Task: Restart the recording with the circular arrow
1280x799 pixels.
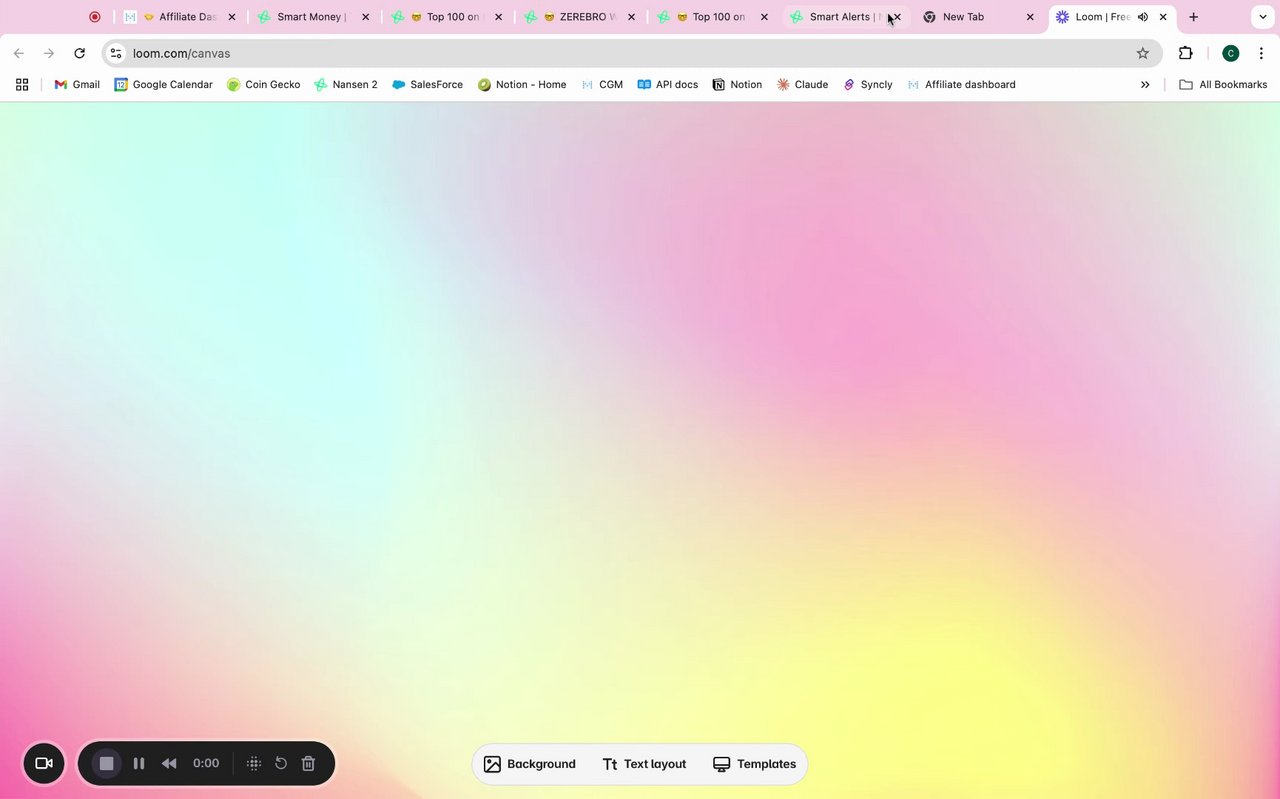Action: tap(281, 764)
